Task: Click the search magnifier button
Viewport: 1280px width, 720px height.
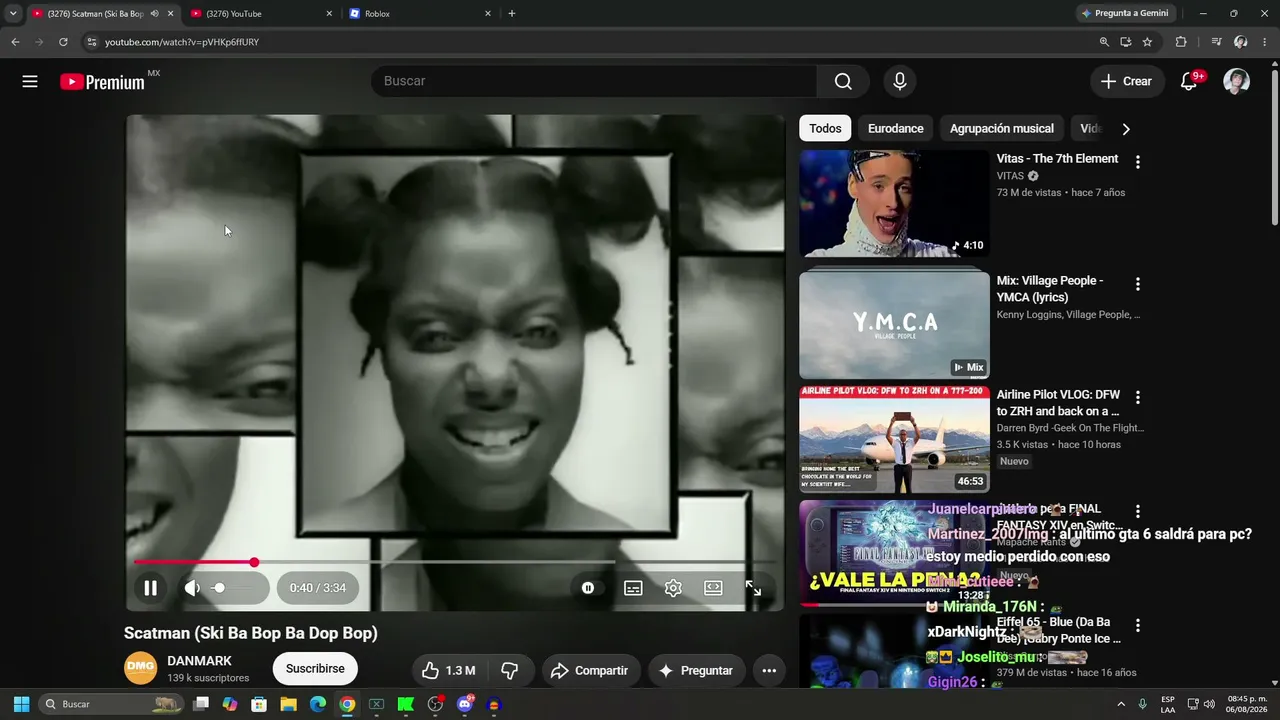Action: tap(843, 81)
